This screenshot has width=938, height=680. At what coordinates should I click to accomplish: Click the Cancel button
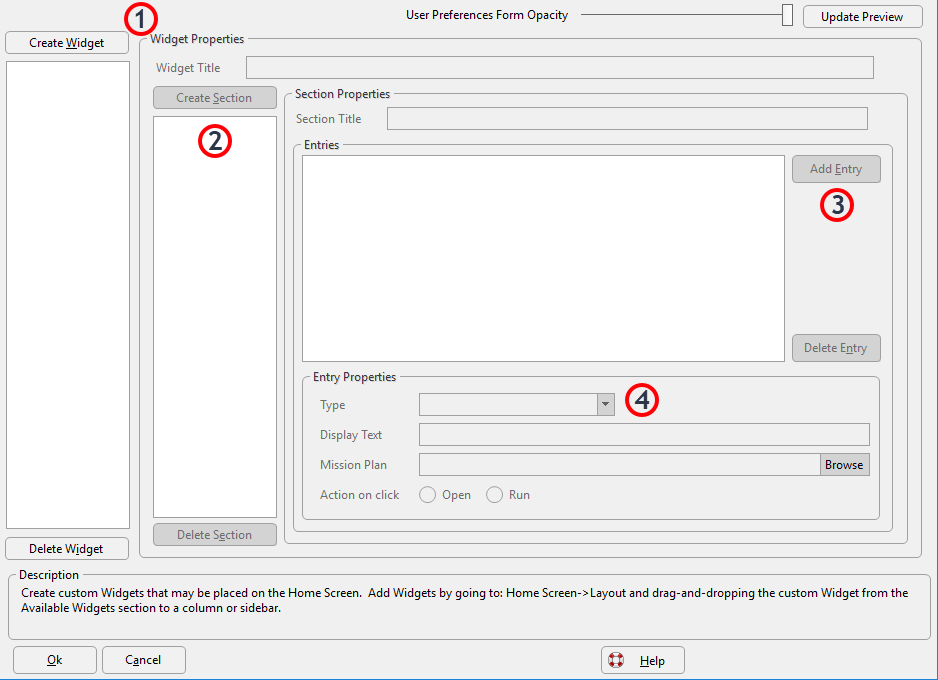tap(144, 660)
